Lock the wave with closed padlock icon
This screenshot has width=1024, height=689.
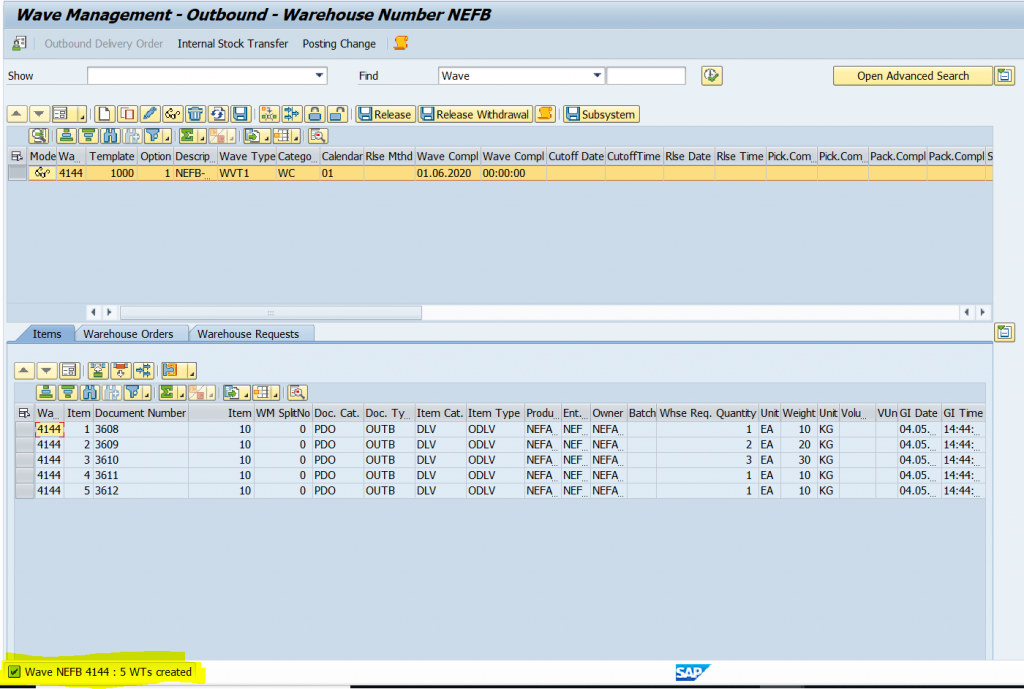pos(314,114)
